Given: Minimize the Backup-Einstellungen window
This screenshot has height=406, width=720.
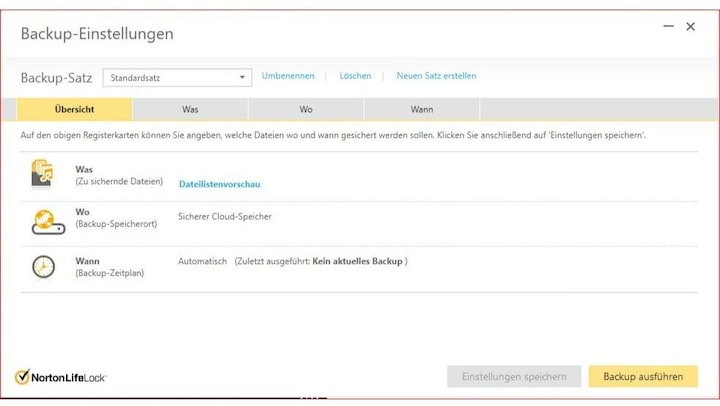Looking at the screenshot, I should [669, 27].
